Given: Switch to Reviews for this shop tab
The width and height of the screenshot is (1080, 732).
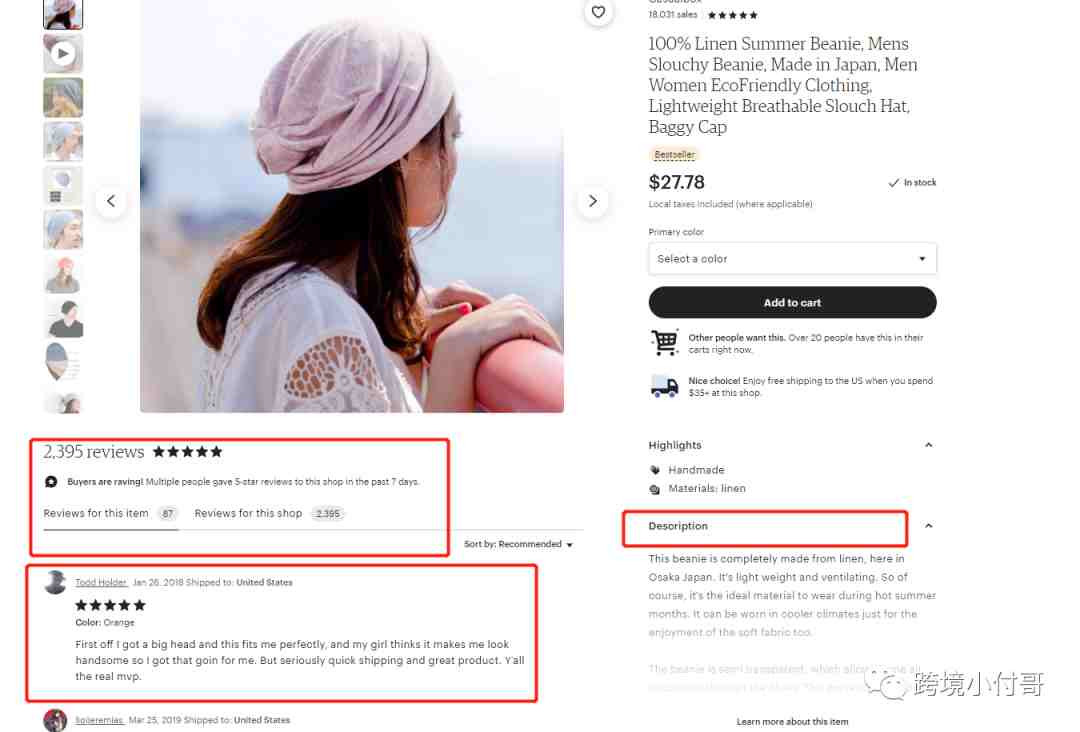Looking at the screenshot, I should [x=269, y=513].
